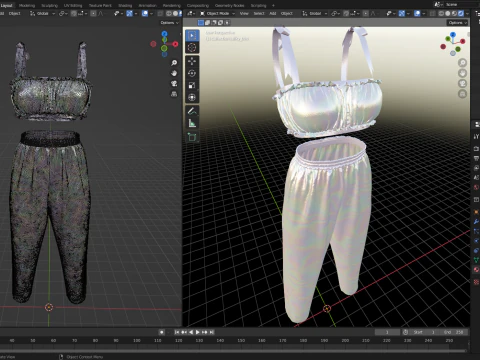Viewport: 480px width, 360px height.
Task: Click the Start frame field in timeline
Action: click(424, 332)
